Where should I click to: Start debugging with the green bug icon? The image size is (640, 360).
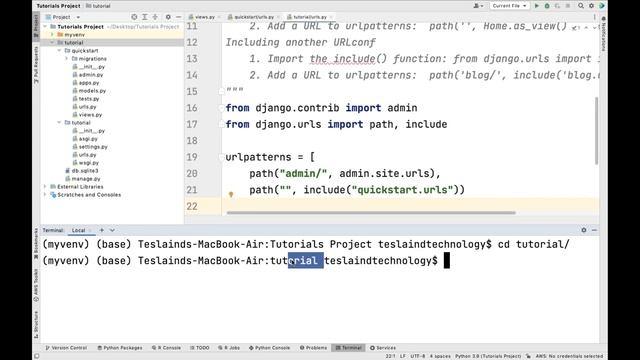click(x=547, y=6)
